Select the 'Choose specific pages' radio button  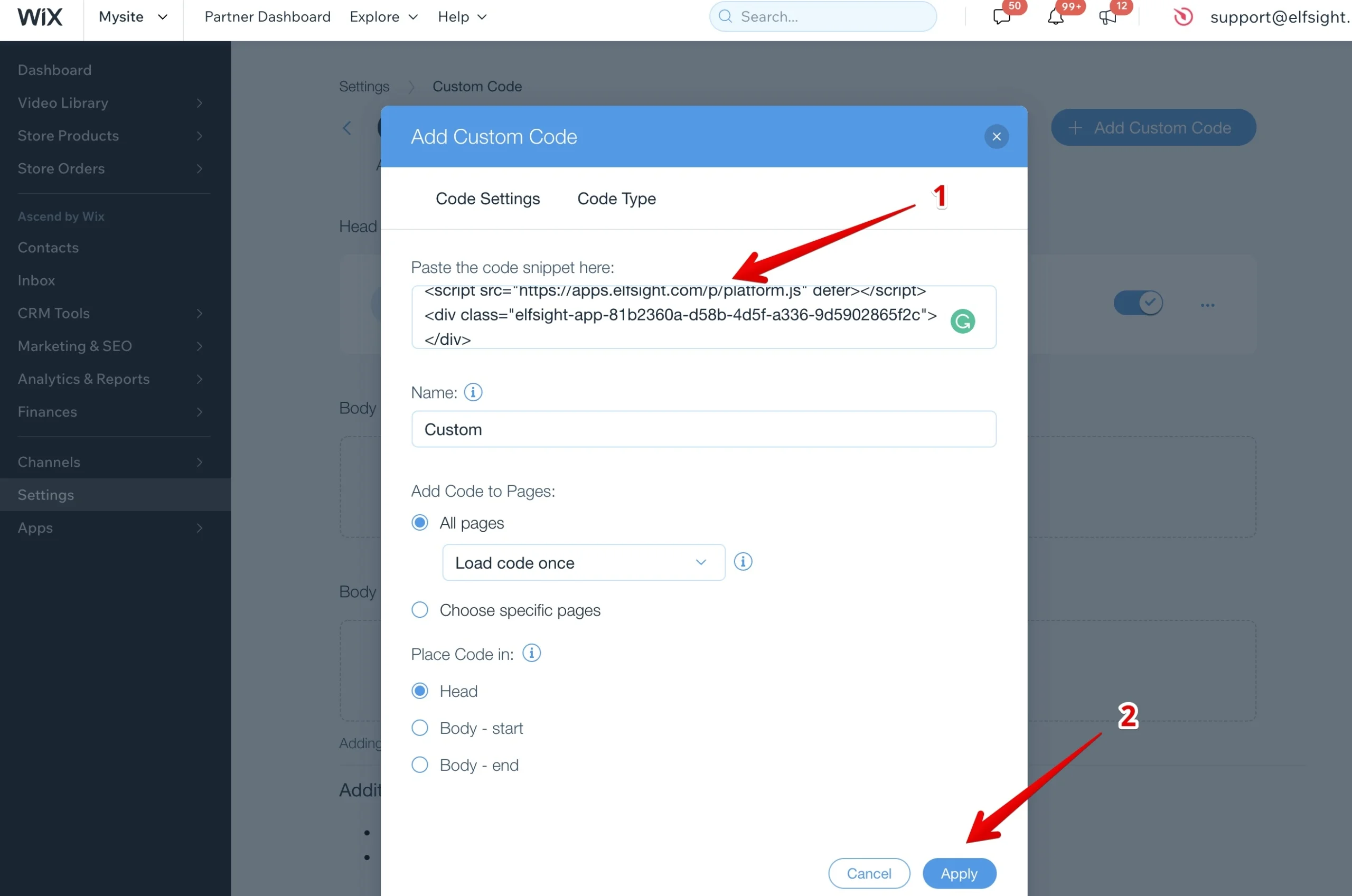(x=421, y=610)
